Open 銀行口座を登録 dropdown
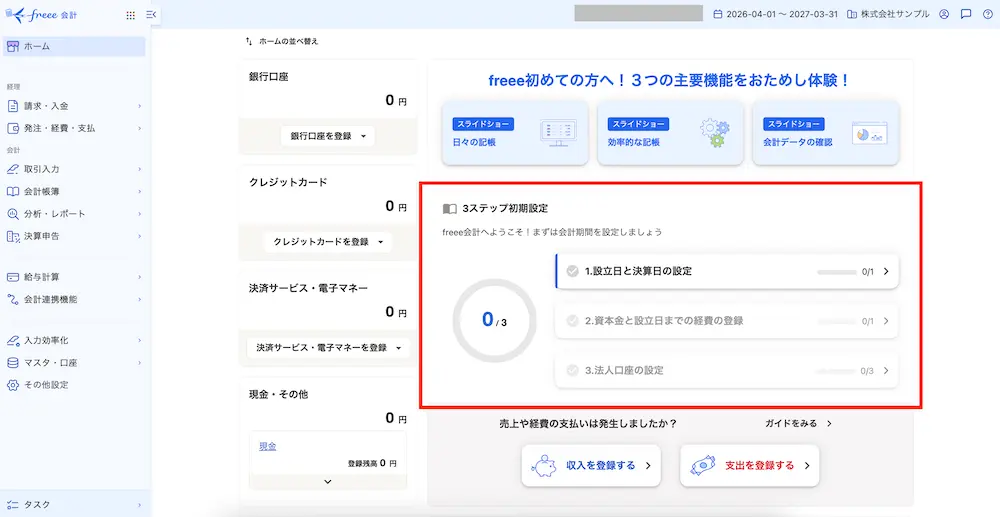Viewport: 1000px width, 517px height. [328, 136]
